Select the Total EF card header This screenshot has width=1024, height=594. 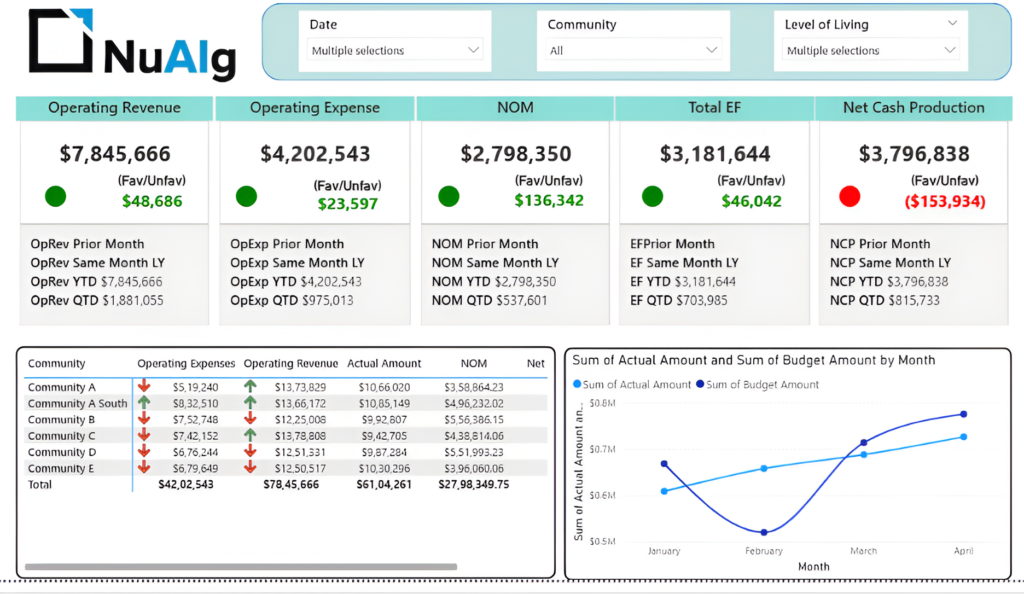(x=714, y=108)
